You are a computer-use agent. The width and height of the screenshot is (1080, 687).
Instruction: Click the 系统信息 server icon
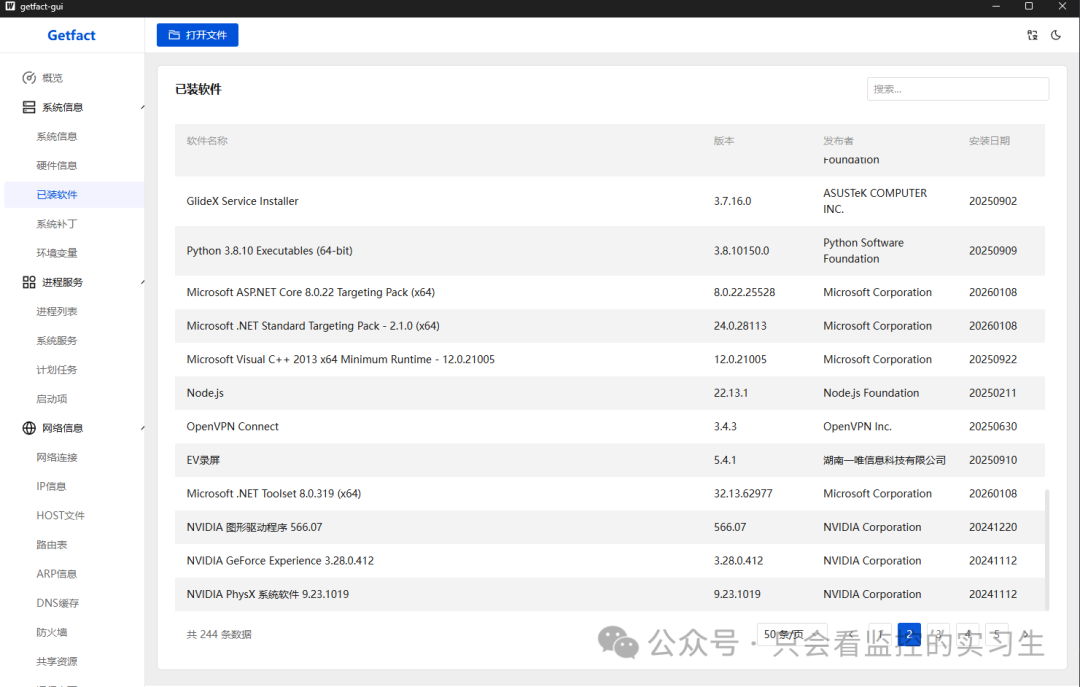tap(29, 107)
